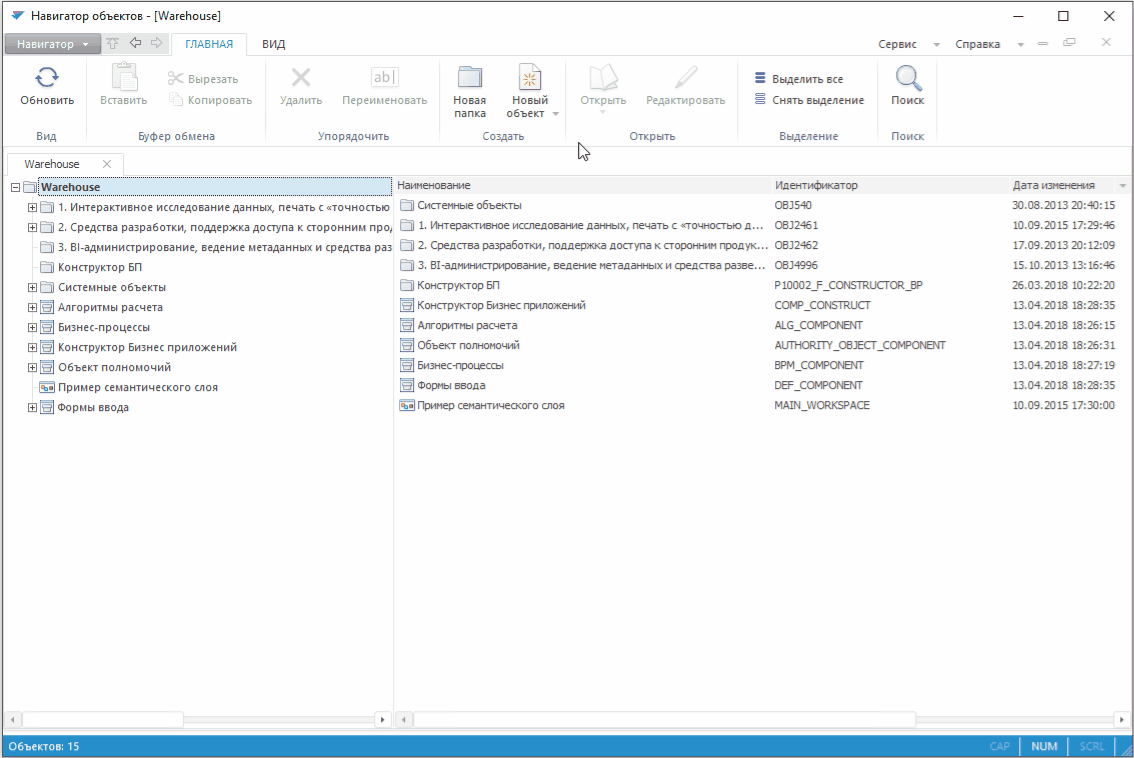Viewport: 1134px width, 758px height.
Task: Click the Формы ввода icon in the list
Action: point(407,386)
